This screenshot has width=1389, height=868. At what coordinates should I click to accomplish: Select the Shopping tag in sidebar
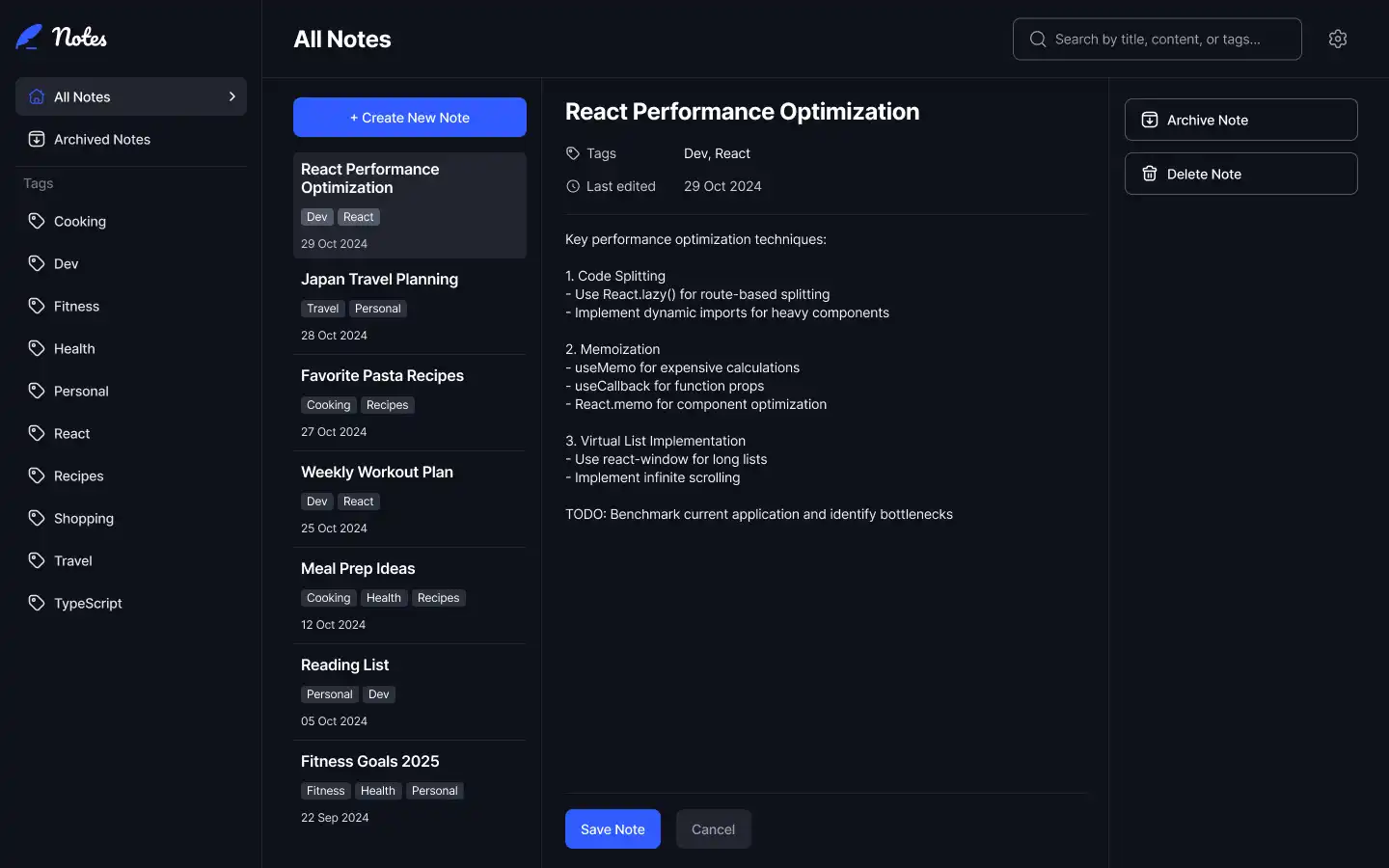pos(83,518)
